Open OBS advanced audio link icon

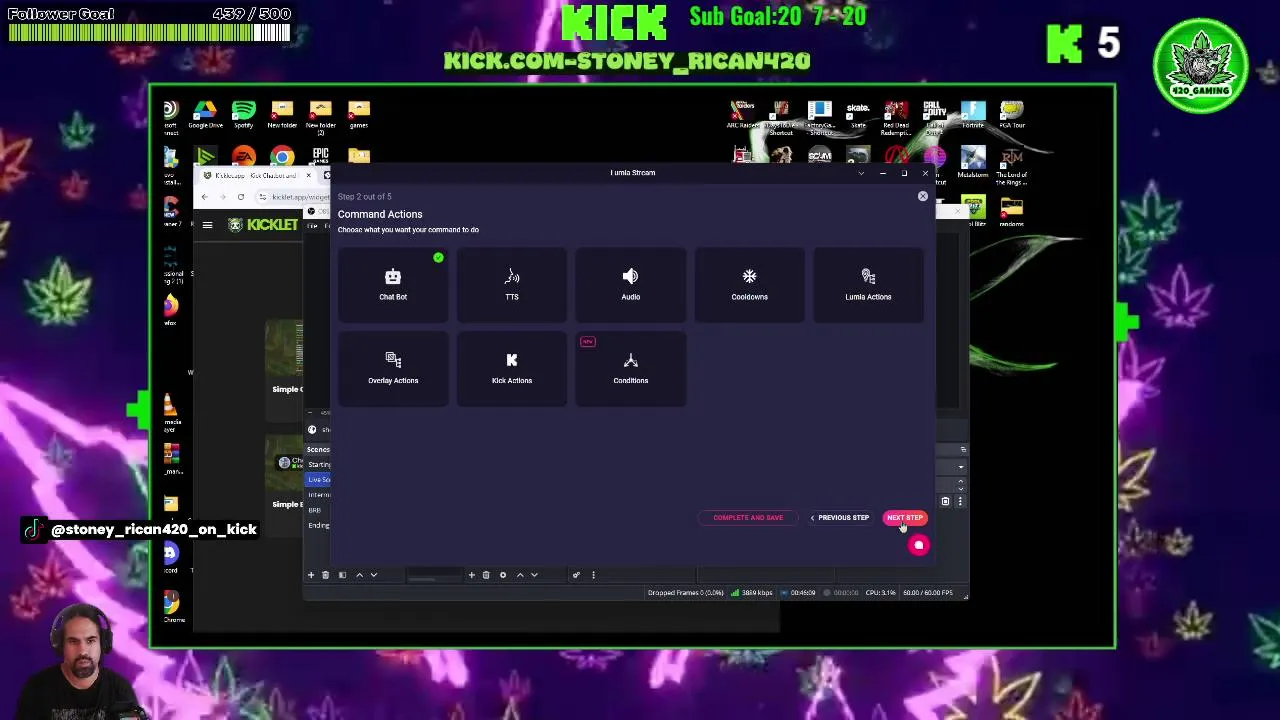pyautogui.click(x=576, y=575)
